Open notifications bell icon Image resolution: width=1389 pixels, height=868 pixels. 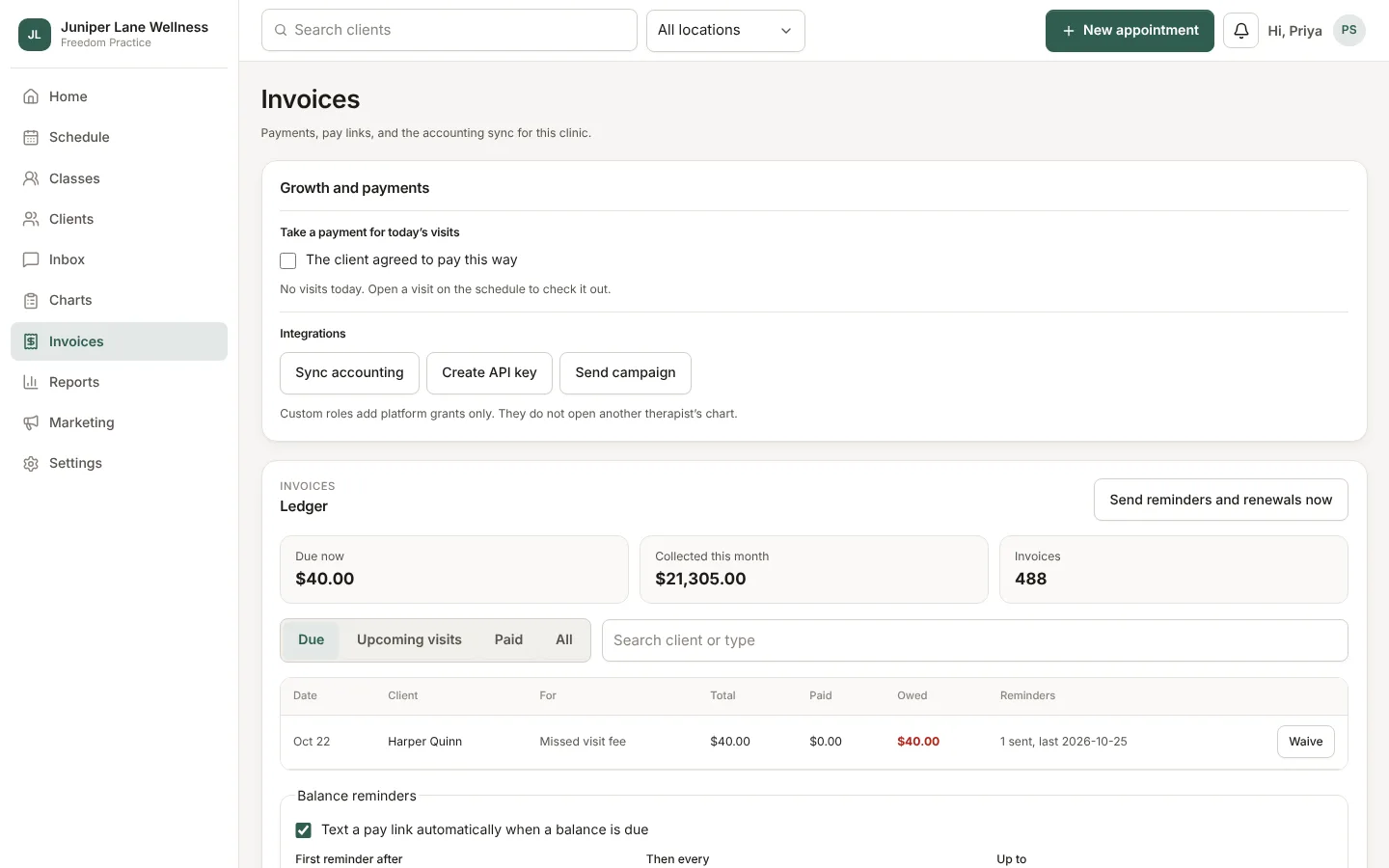[1240, 31]
